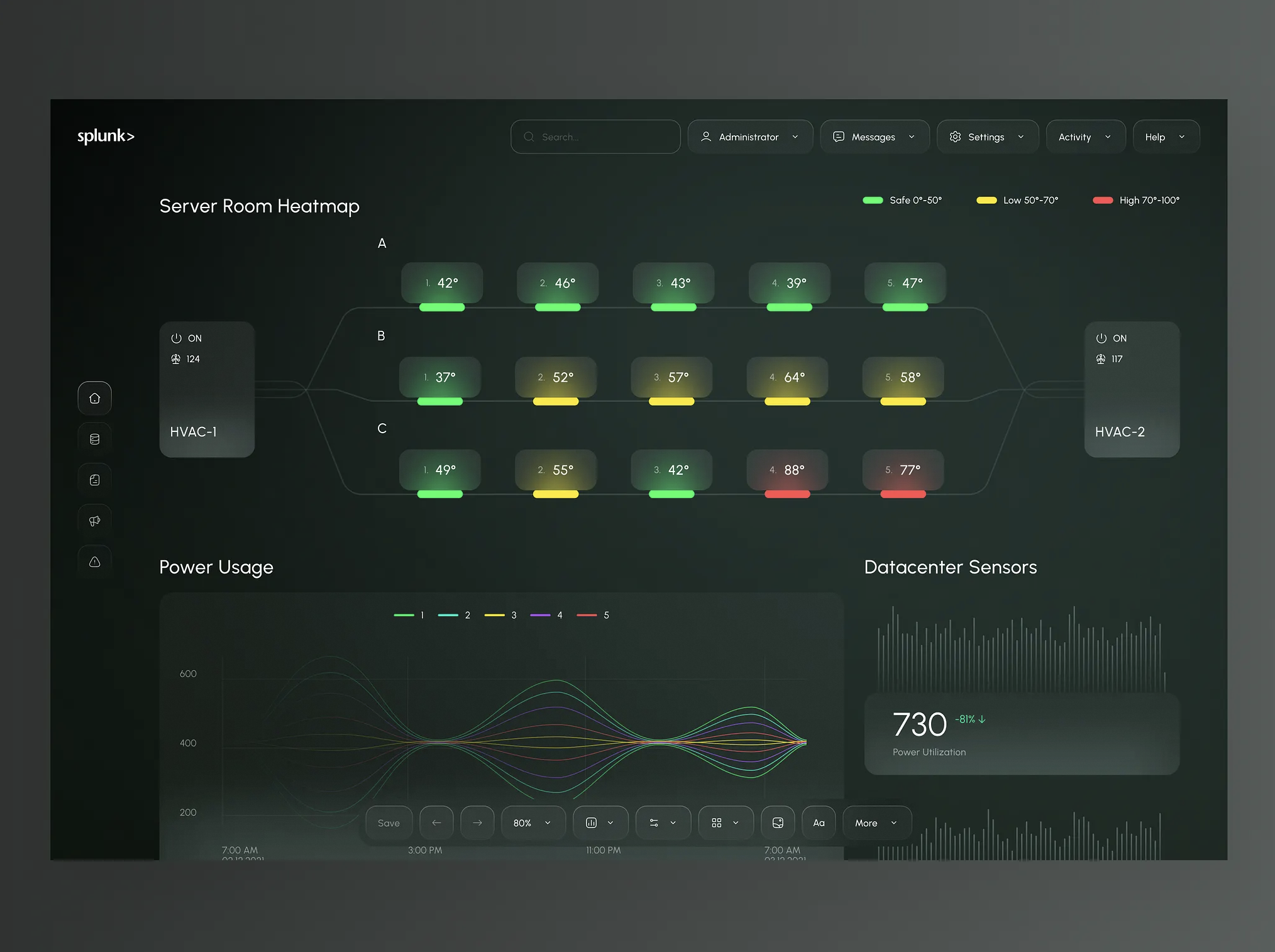Click the Save button
The height and width of the screenshot is (952, 1275).
pyautogui.click(x=389, y=822)
